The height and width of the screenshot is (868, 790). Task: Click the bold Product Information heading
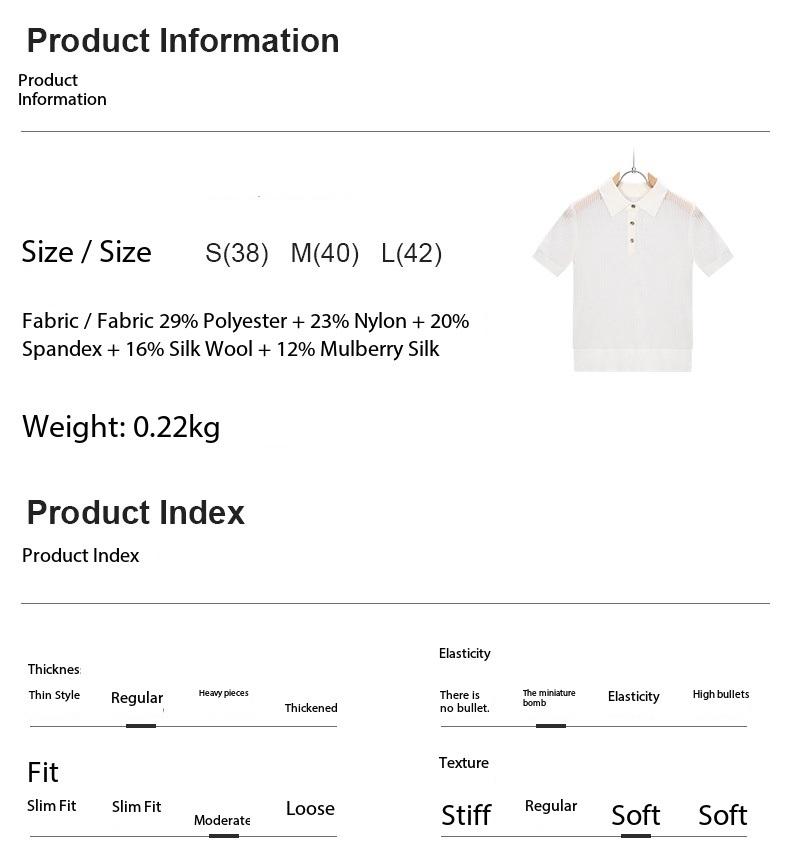click(x=183, y=41)
